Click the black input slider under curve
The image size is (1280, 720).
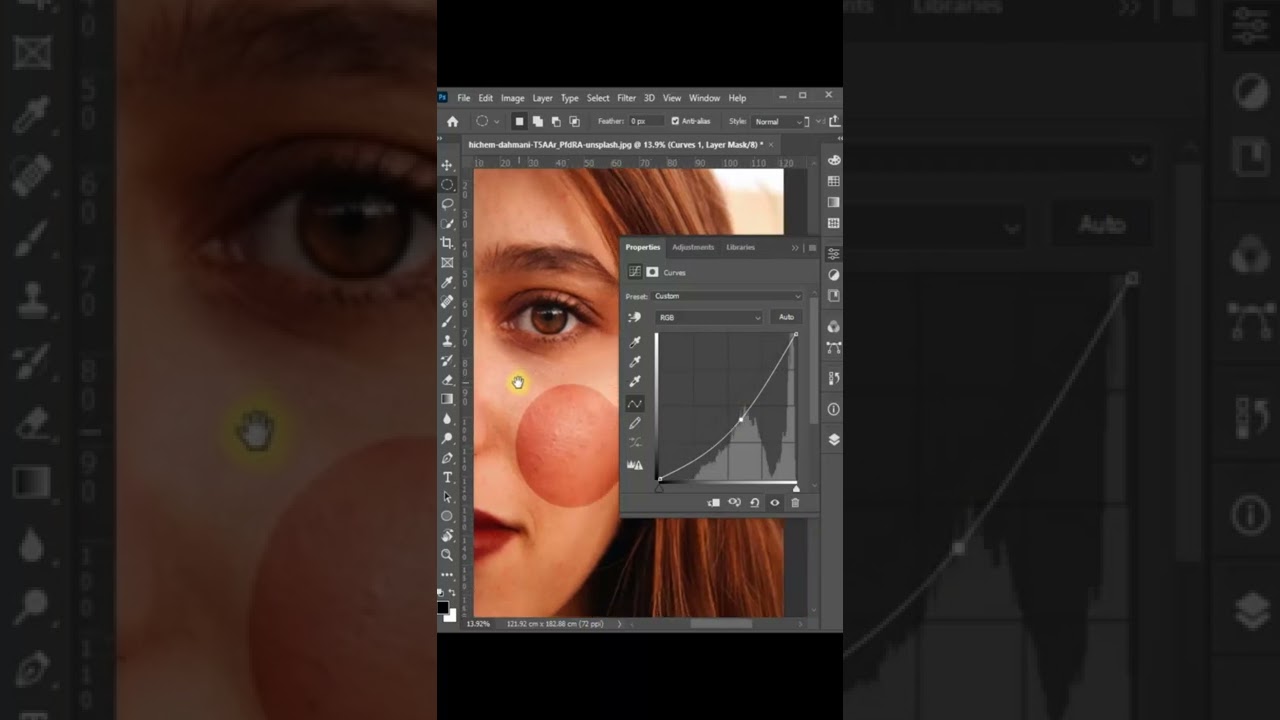pyautogui.click(x=658, y=488)
